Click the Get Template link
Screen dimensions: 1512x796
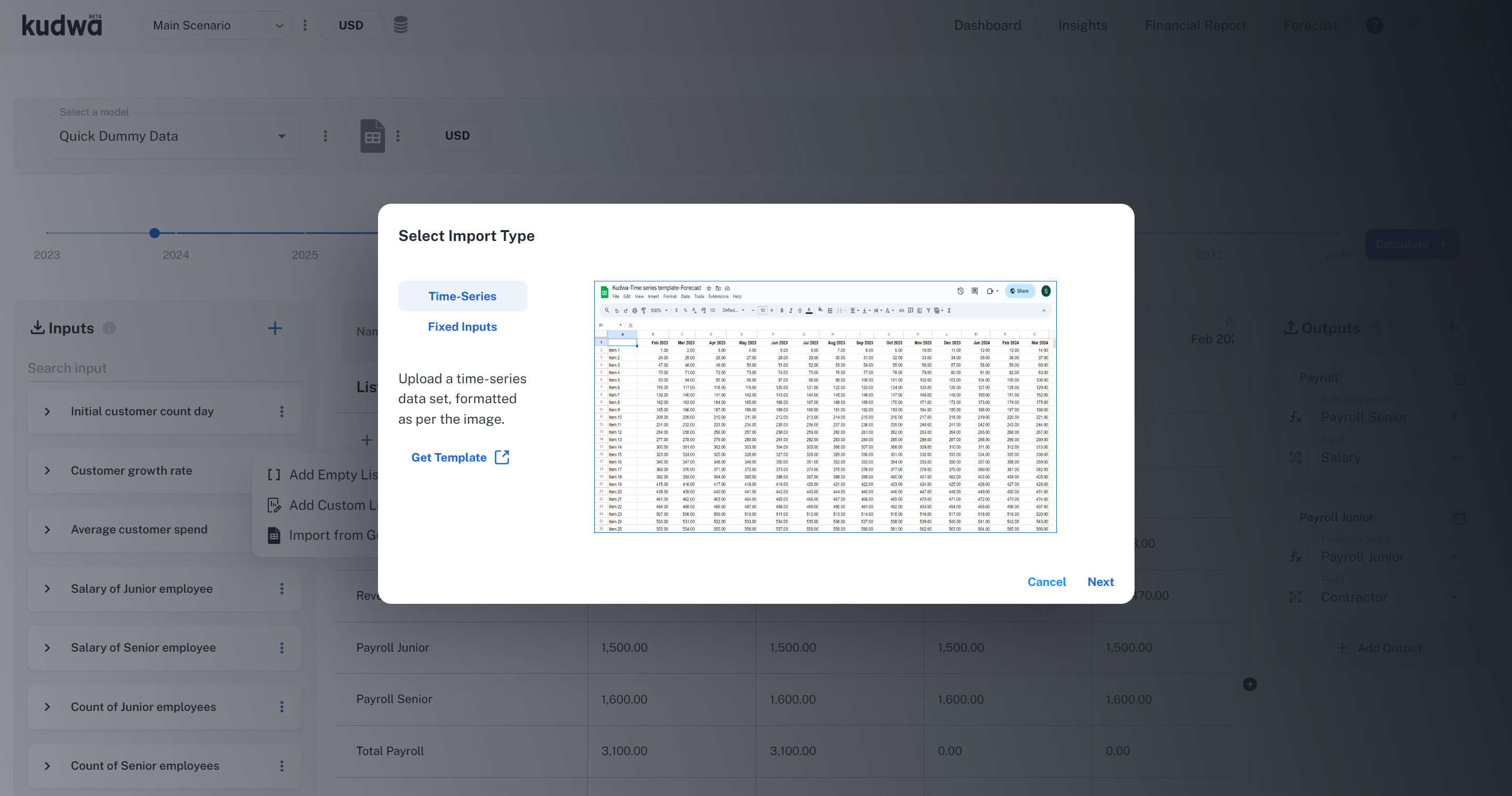(449, 457)
